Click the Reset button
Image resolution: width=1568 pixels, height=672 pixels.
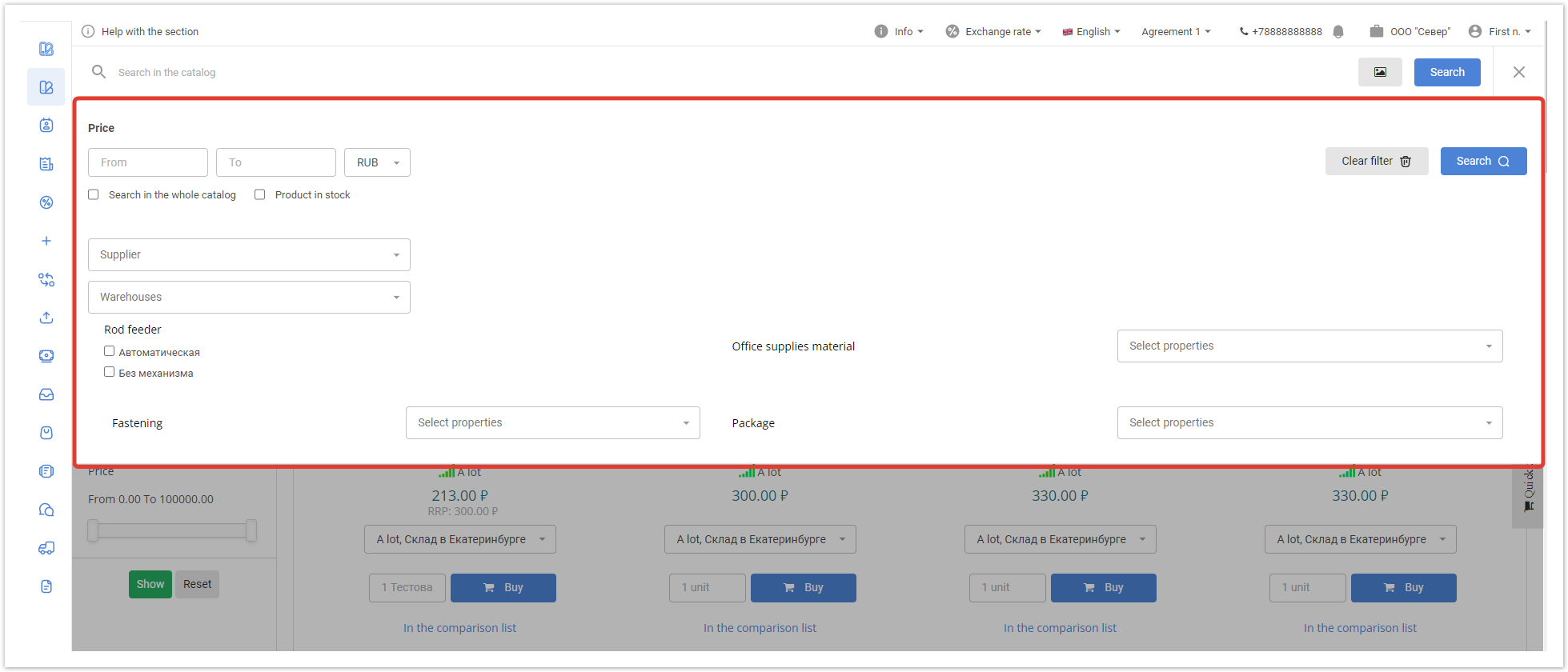(197, 584)
